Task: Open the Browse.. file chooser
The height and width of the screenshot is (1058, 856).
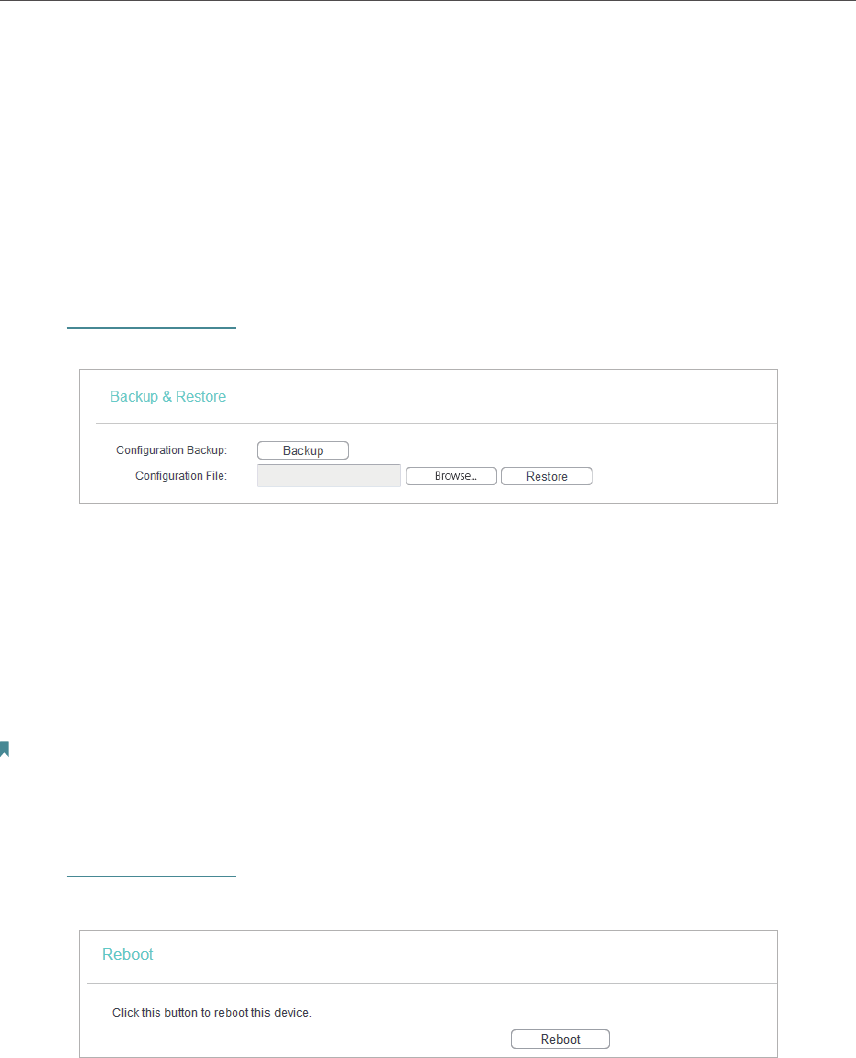Action: click(x=451, y=476)
